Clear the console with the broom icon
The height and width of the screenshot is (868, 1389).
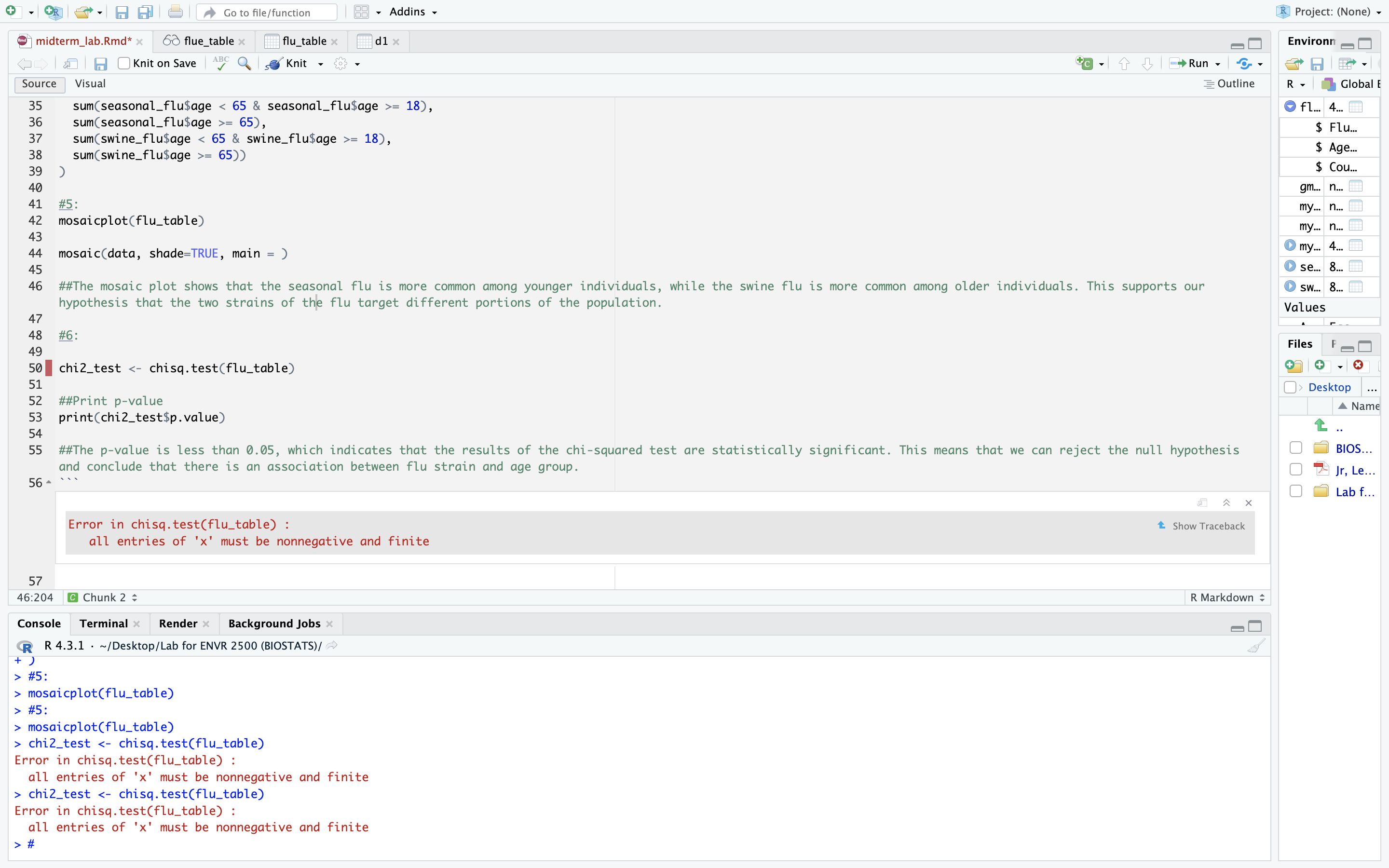click(1255, 646)
